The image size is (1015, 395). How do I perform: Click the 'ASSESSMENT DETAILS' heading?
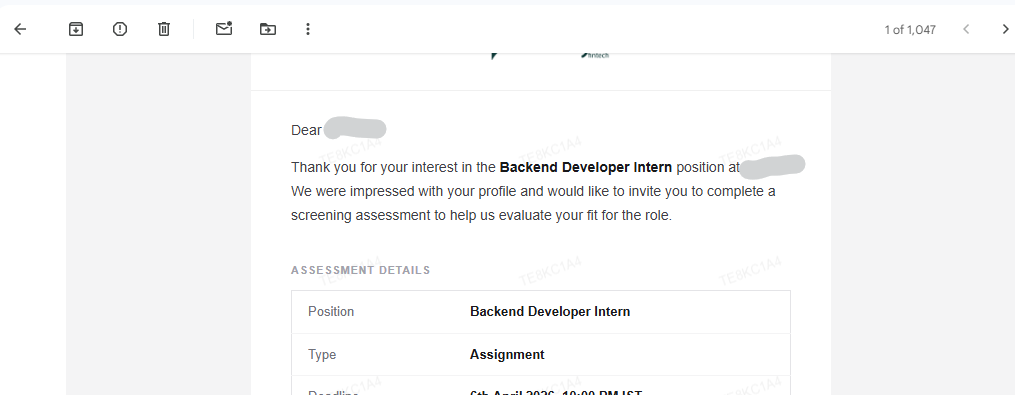(361, 270)
